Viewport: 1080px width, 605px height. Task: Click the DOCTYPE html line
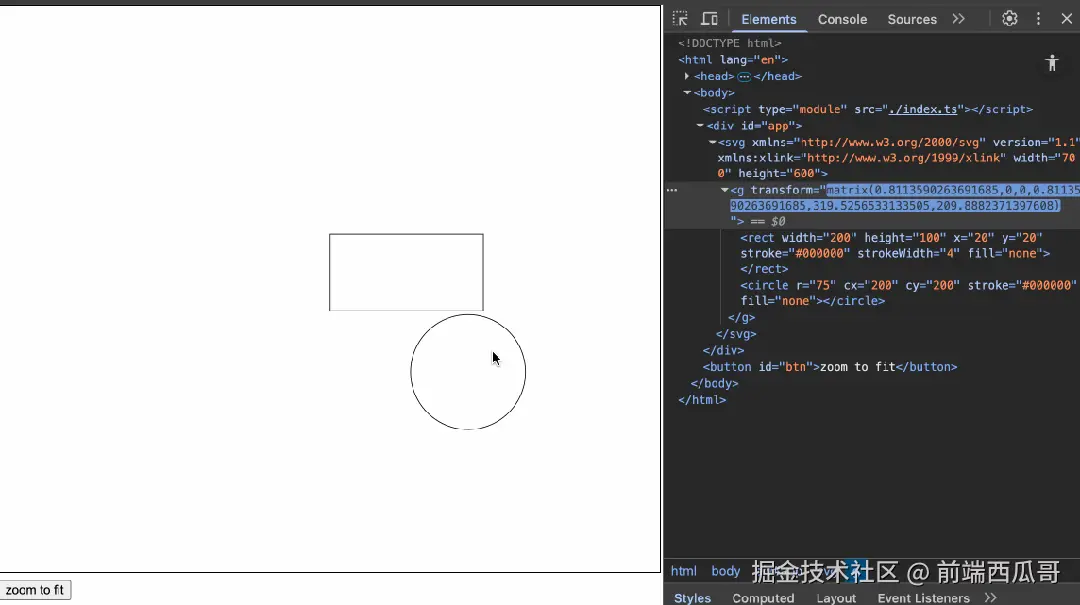point(729,43)
